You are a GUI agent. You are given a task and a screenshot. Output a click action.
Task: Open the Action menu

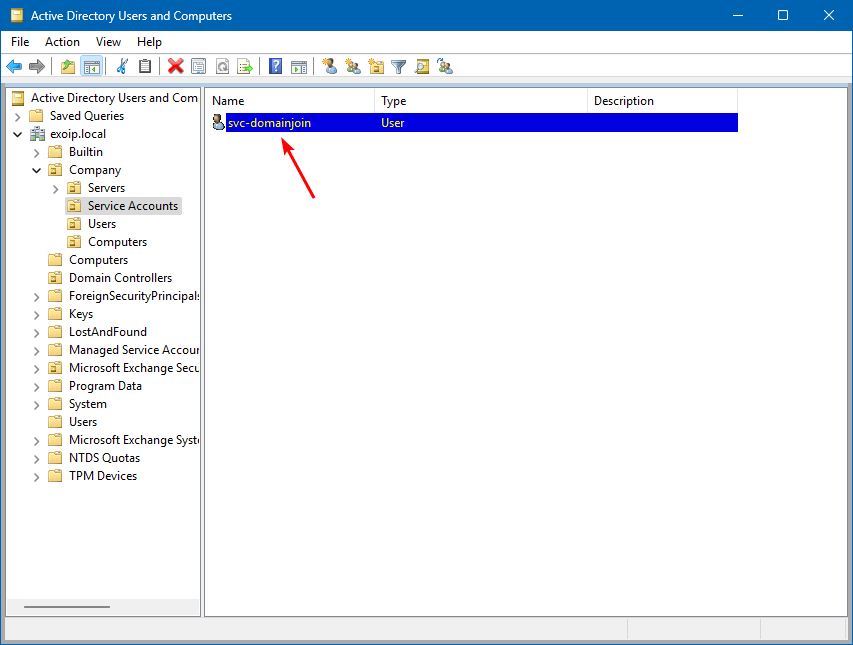click(x=62, y=42)
